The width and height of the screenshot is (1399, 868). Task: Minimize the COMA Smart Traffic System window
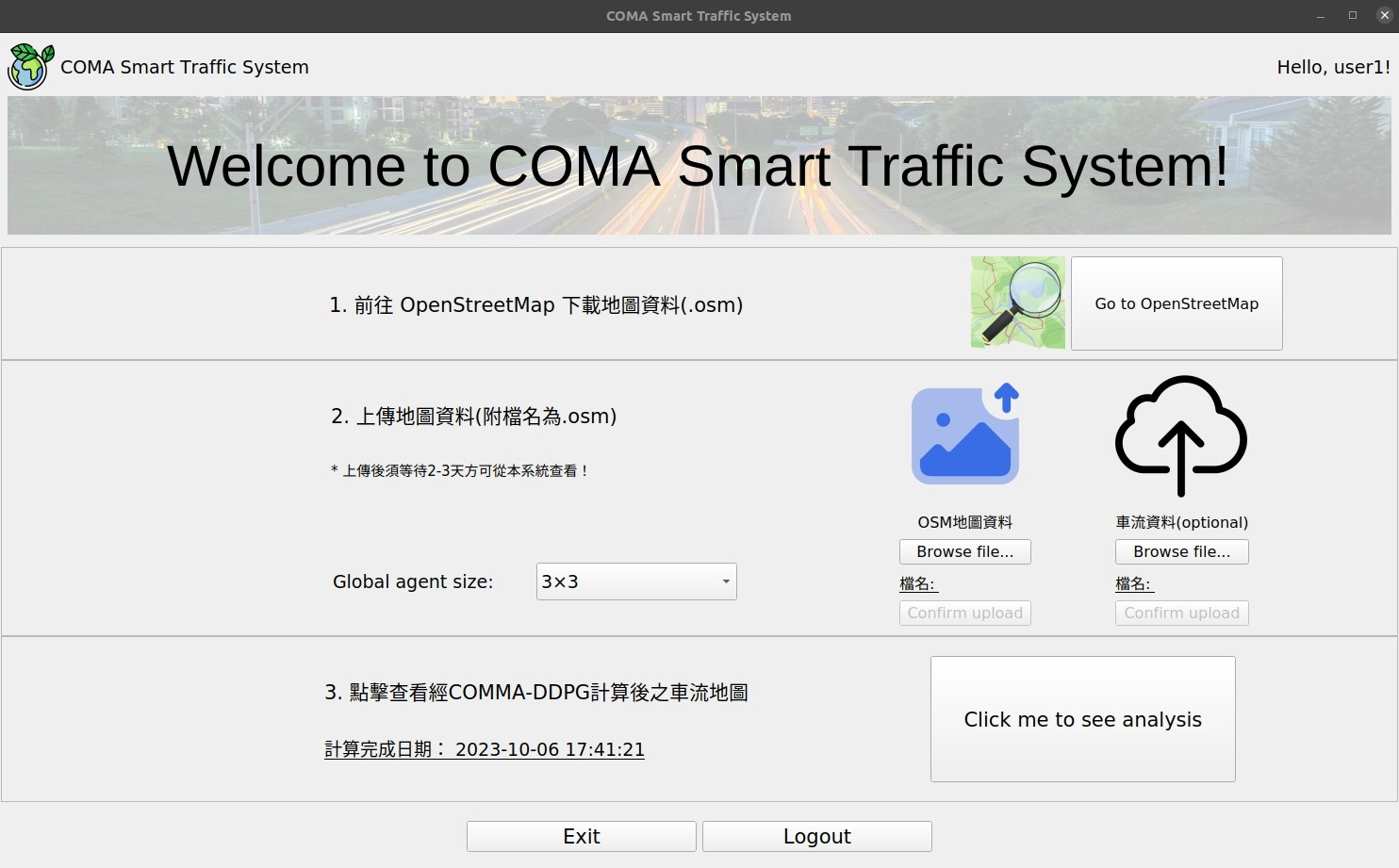pyautogui.click(x=1320, y=16)
